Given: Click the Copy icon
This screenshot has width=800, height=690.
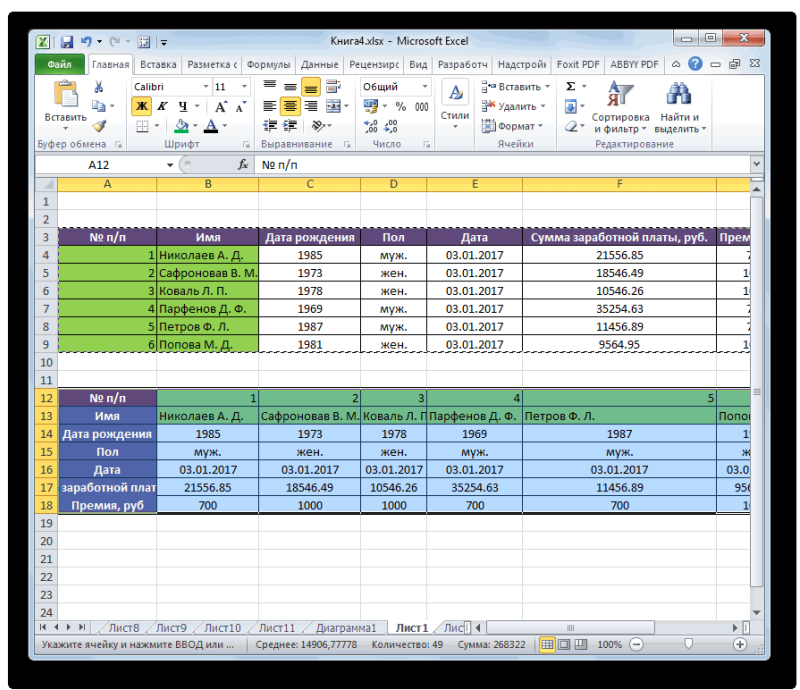Looking at the screenshot, I should click(x=98, y=106).
